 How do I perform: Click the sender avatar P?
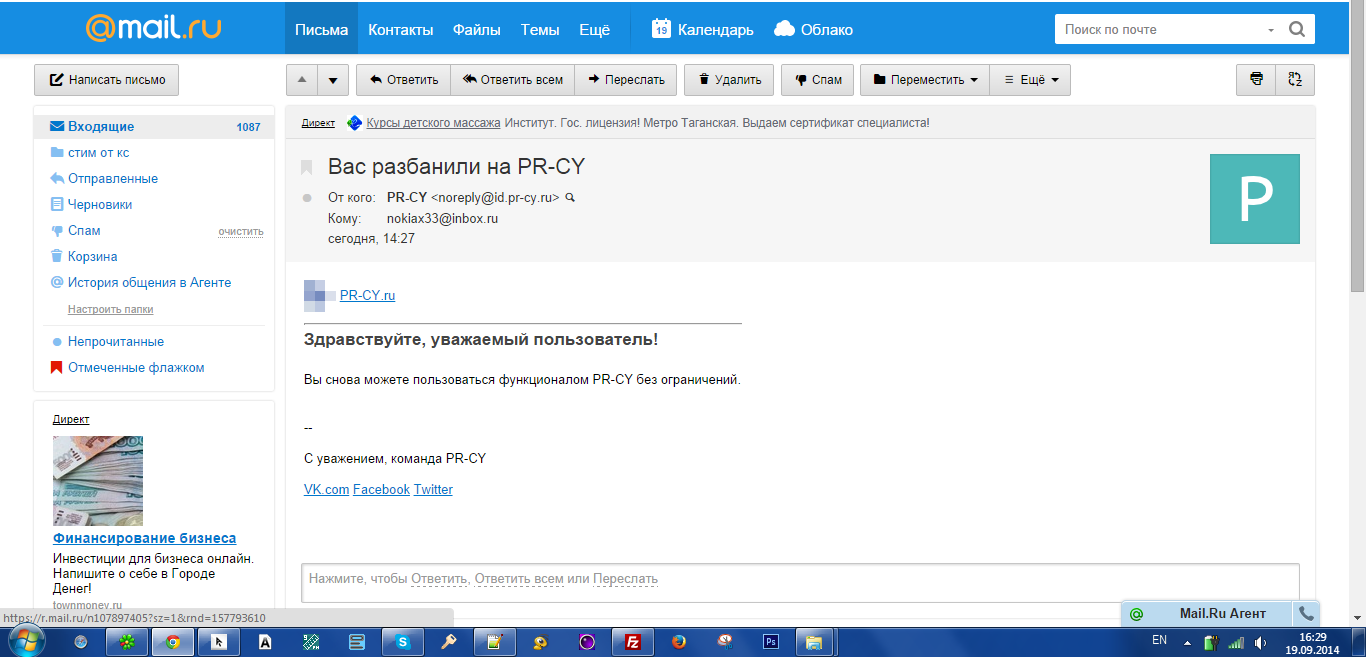pyautogui.click(x=1254, y=199)
